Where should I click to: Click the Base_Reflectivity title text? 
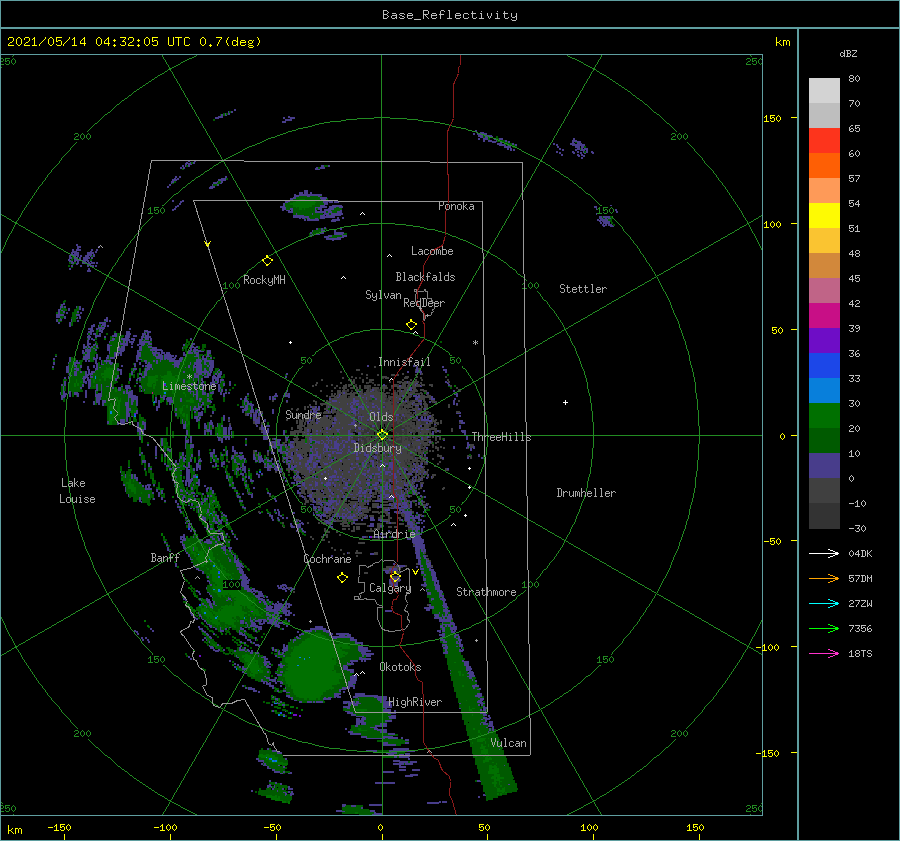click(449, 15)
